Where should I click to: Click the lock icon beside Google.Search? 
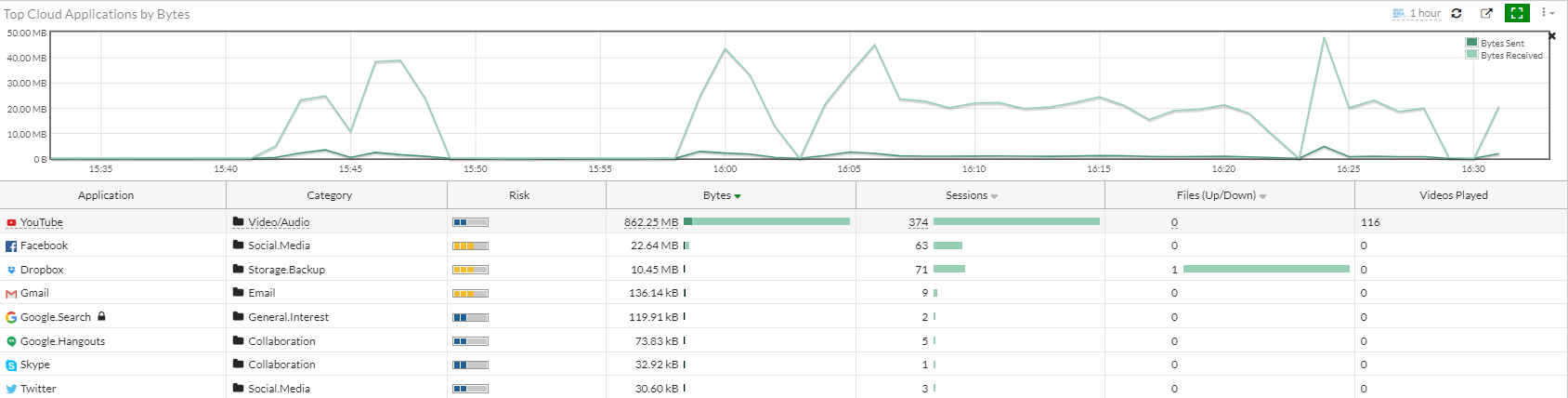click(101, 316)
